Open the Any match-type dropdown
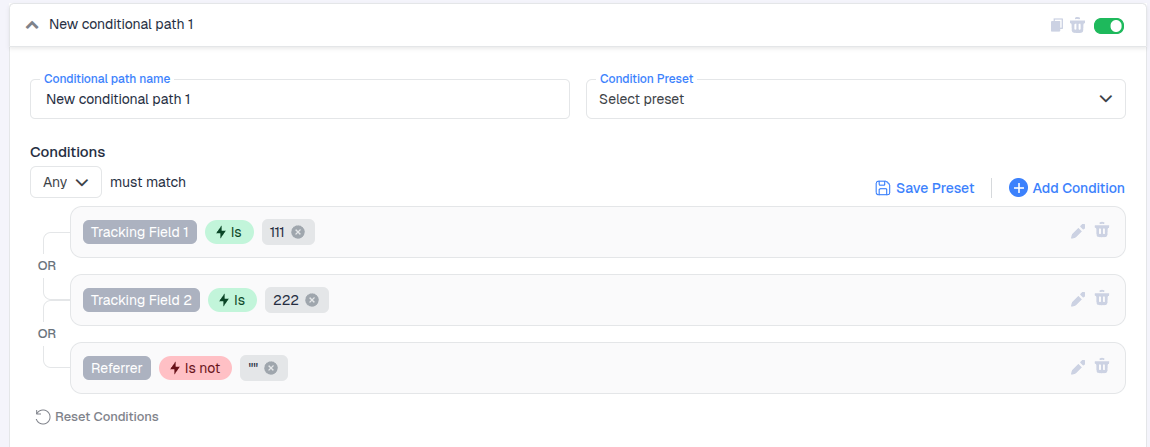 tap(66, 182)
